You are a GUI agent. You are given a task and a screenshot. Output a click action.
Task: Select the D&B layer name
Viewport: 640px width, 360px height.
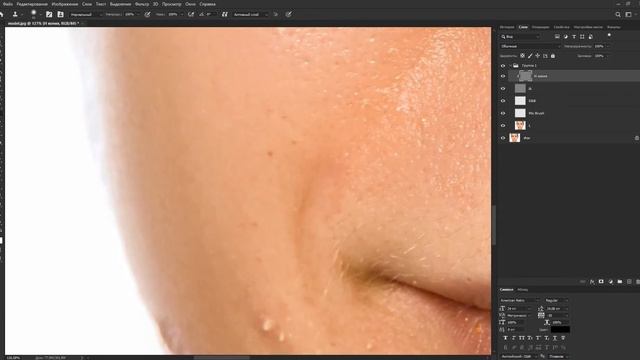[x=532, y=101]
